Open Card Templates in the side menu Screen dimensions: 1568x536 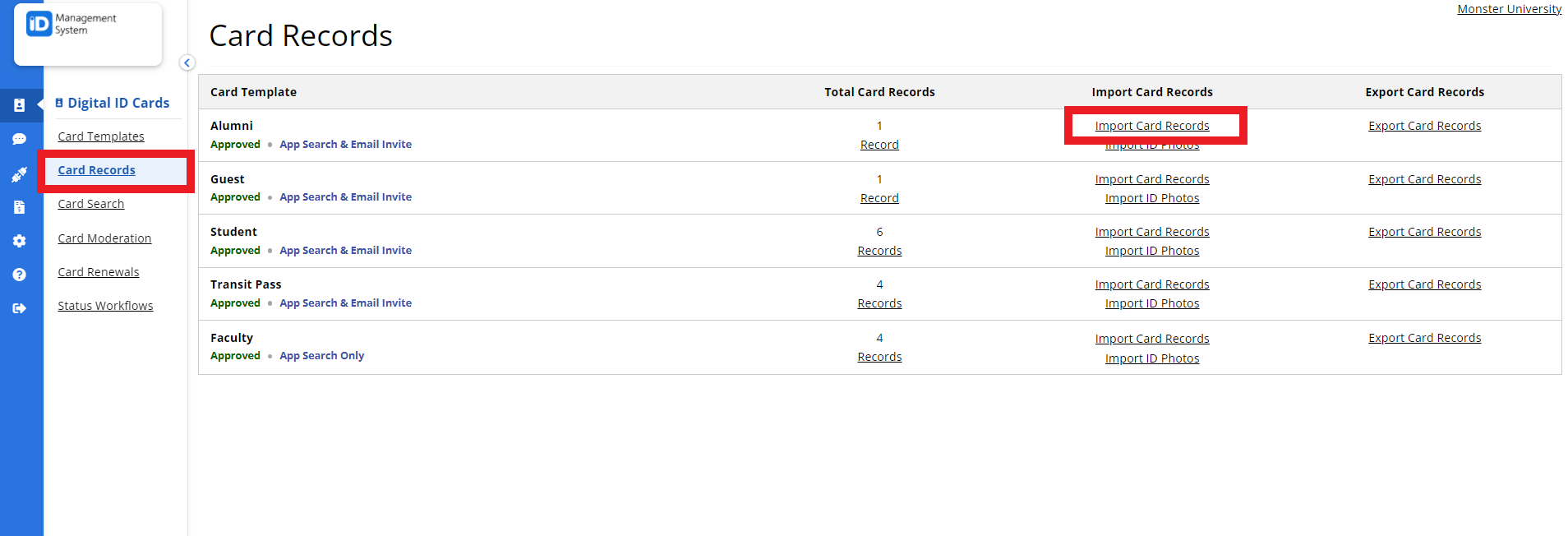coord(101,136)
